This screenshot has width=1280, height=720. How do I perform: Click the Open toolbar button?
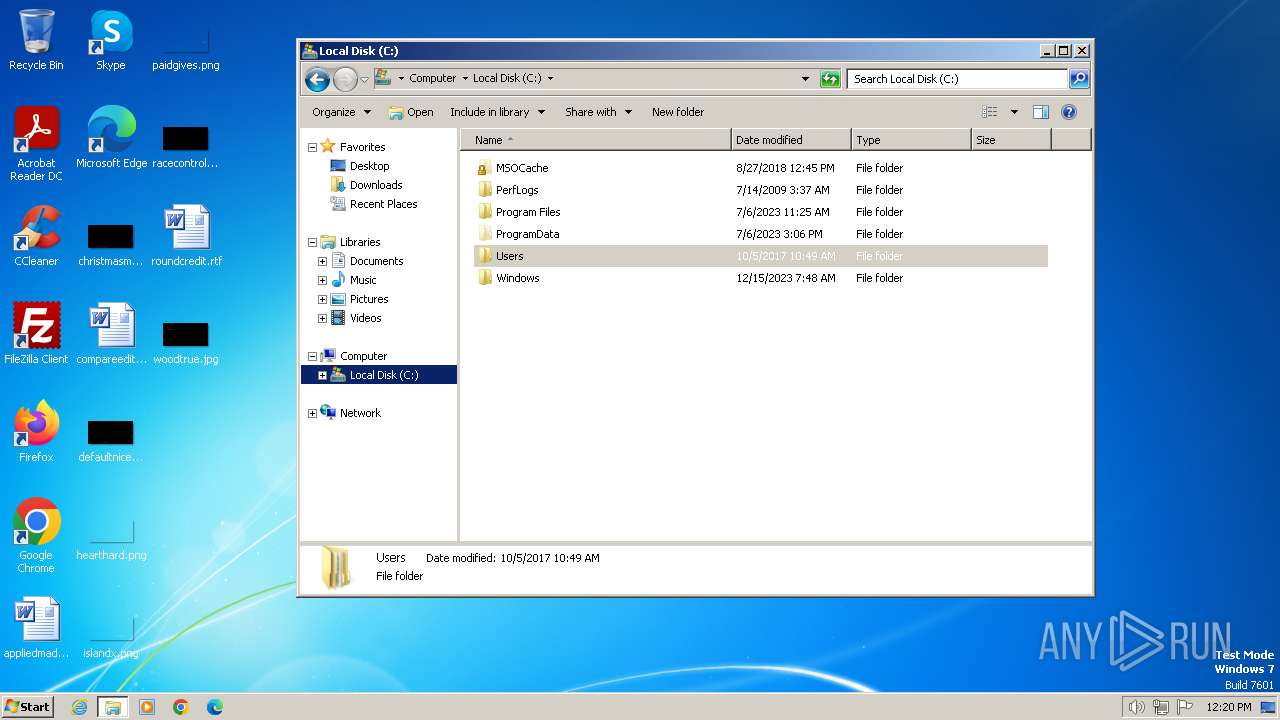tap(411, 112)
